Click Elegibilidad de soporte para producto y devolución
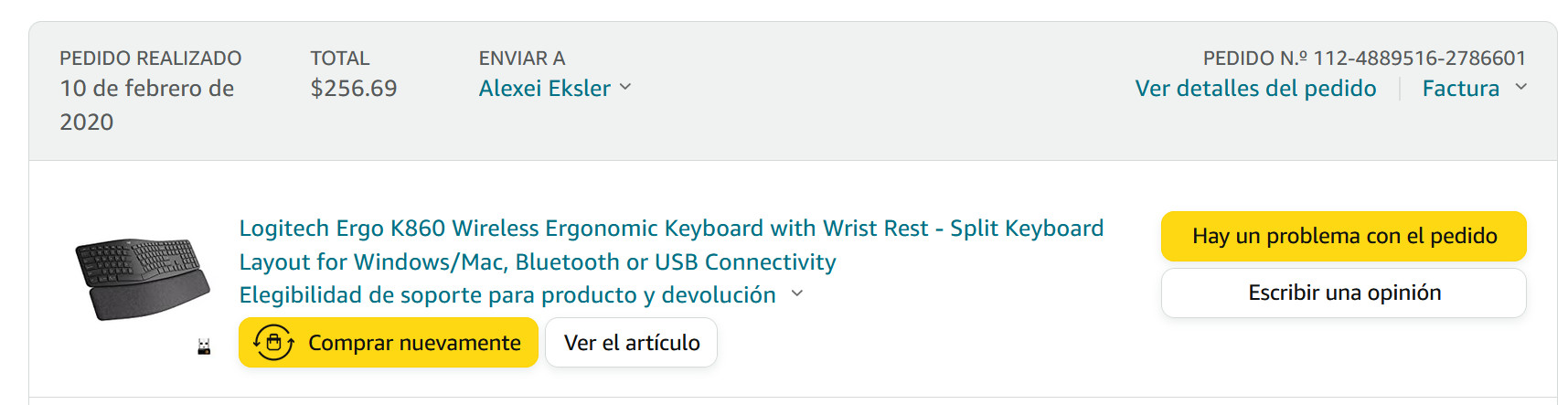This screenshot has height=405, width=1568. point(507,295)
